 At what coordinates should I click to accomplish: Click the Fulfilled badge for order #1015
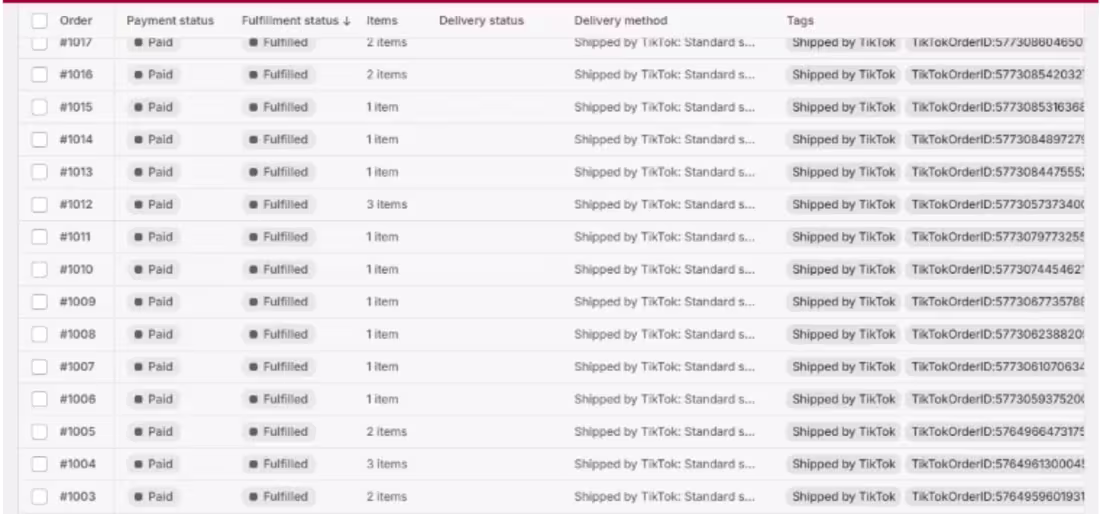tap(279, 107)
